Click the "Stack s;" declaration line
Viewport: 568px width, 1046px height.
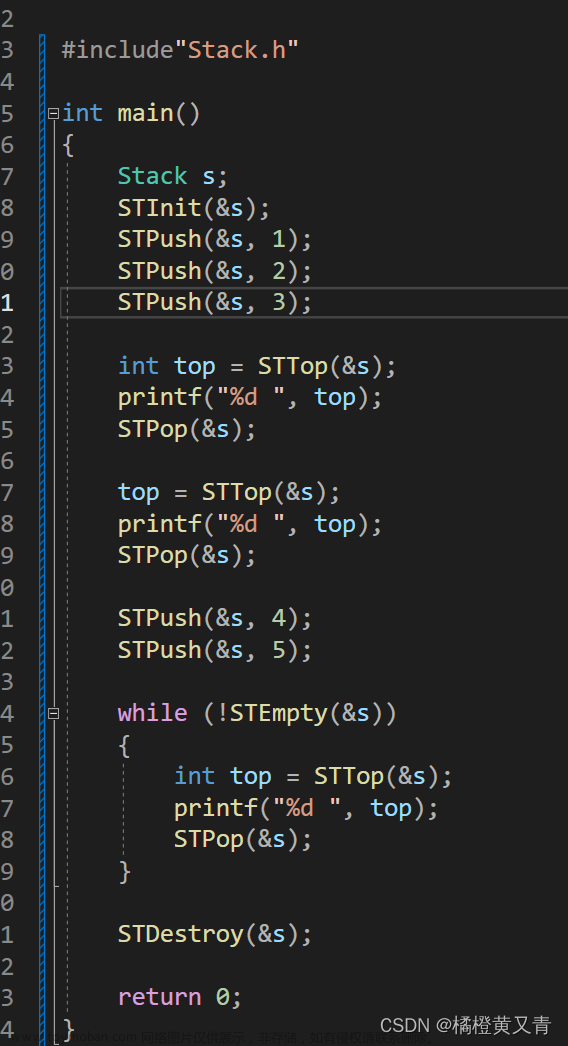[173, 176]
